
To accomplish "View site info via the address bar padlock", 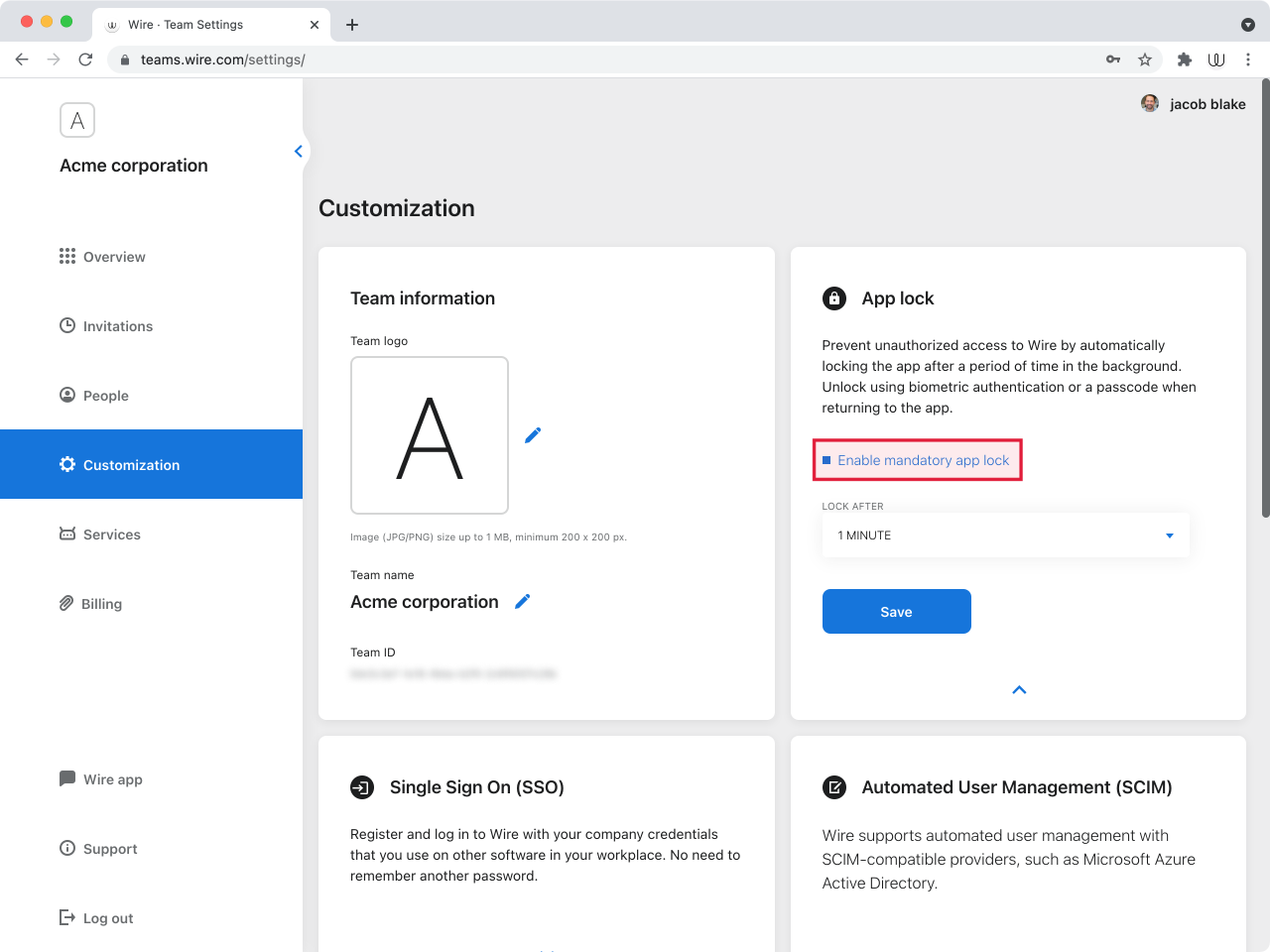I will pos(125,59).
